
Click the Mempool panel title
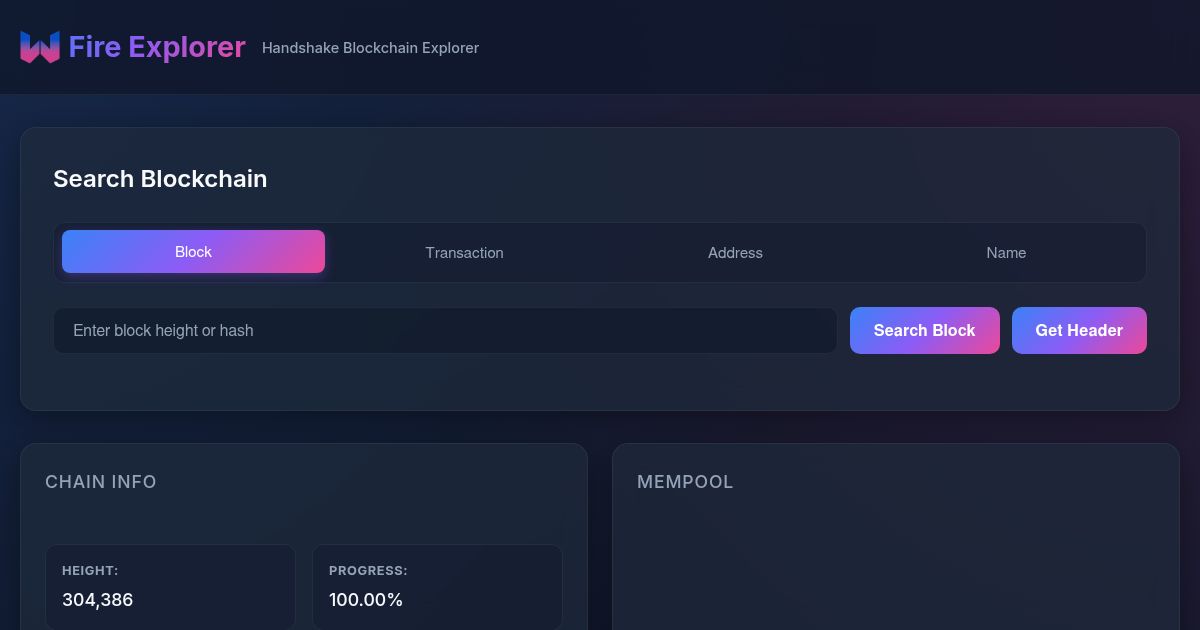pyautogui.click(x=685, y=482)
